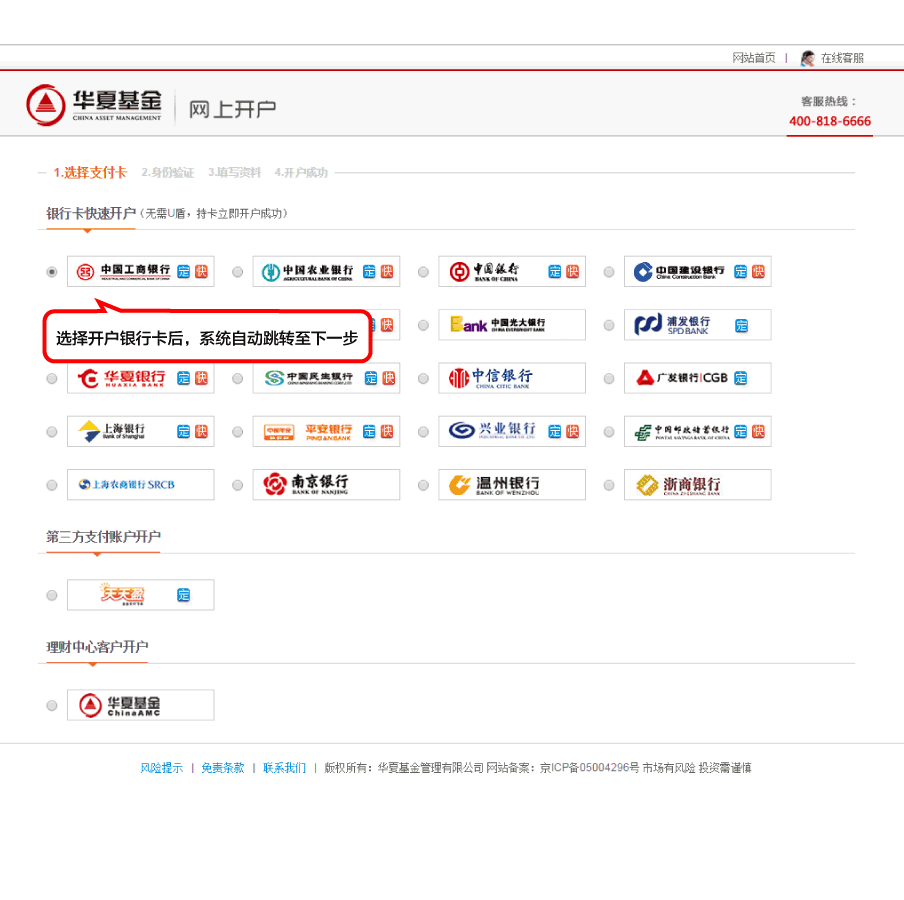This screenshot has width=904, height=900.
Task: Click the 网上开户 page title
Action: pyautogui.click(x=232, y=109)
